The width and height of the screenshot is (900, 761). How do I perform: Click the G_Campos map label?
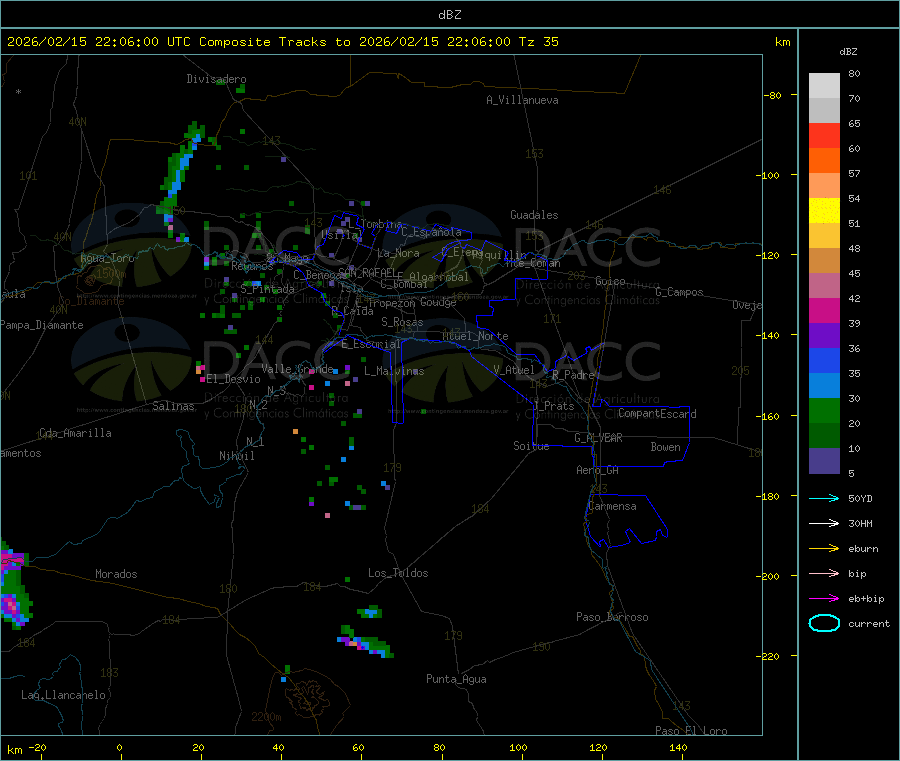tap(679, 292)
